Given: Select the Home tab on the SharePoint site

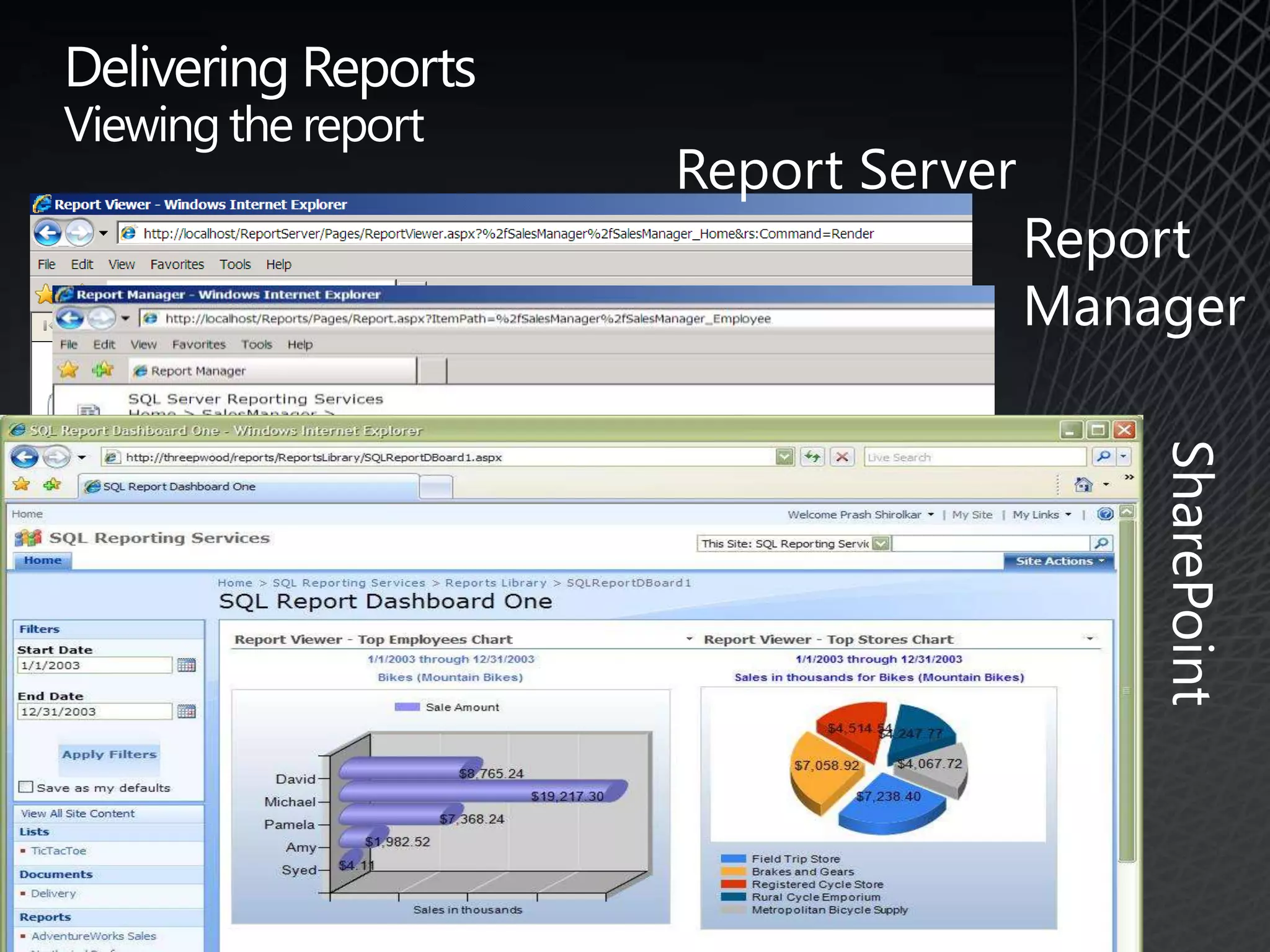Looking at the screenshot, I should click(x=42, y=560).
